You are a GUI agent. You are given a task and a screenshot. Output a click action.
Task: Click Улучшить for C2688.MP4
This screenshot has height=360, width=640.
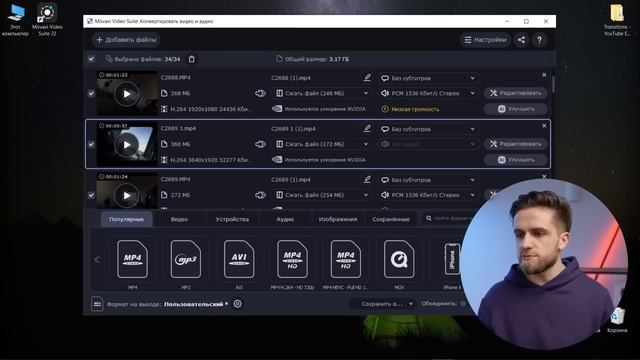[516, 109]
